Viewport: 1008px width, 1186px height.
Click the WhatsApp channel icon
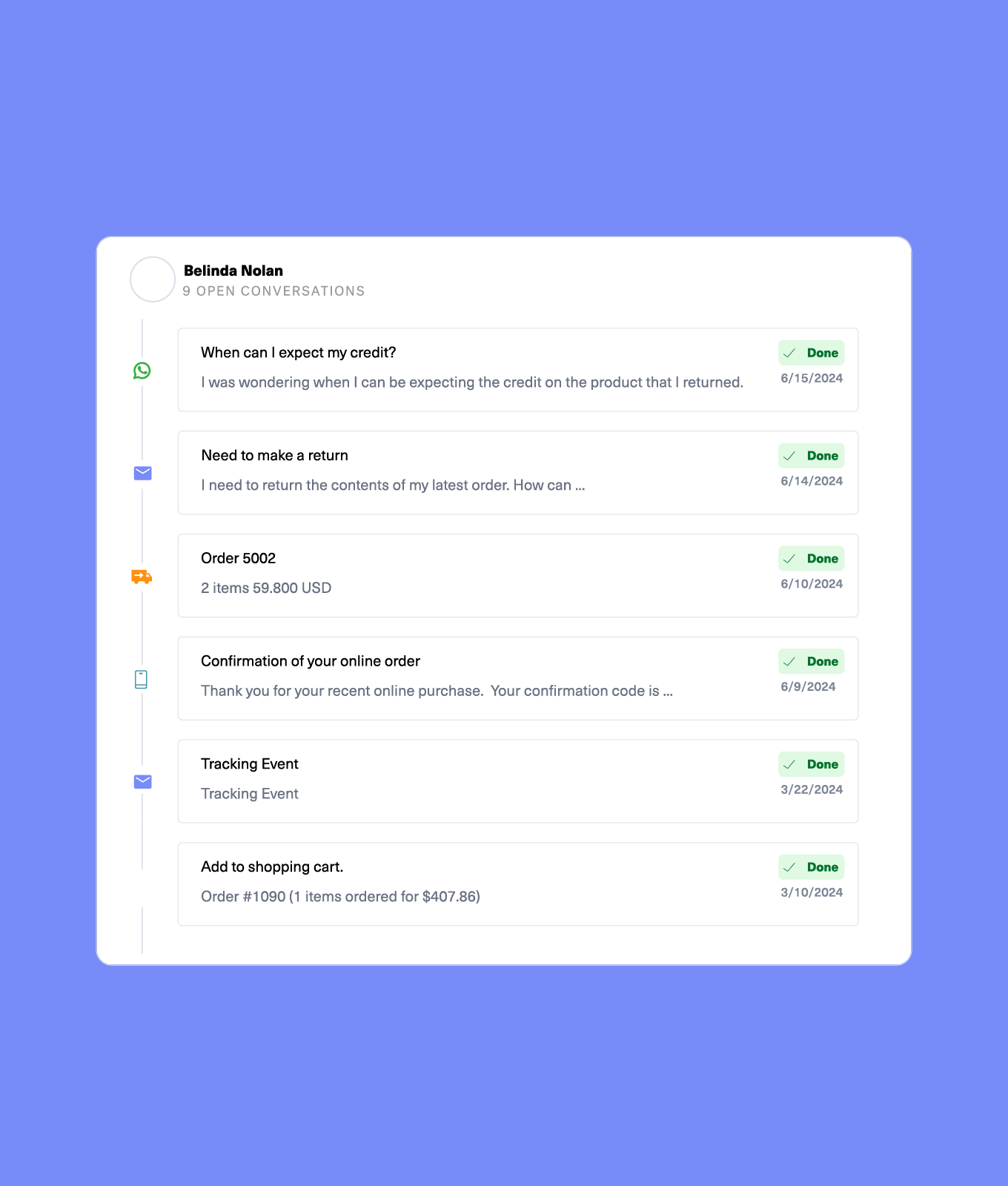[142, 371]
